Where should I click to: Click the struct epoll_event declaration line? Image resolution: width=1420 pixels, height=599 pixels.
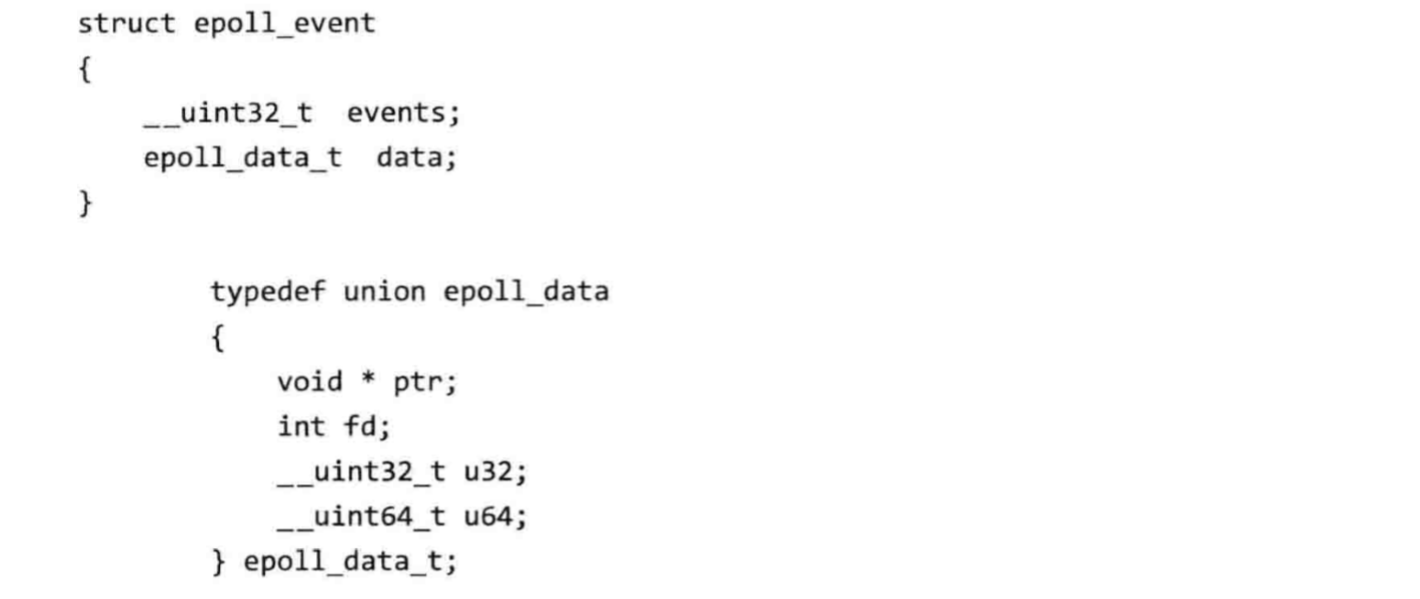coord(227,24)
